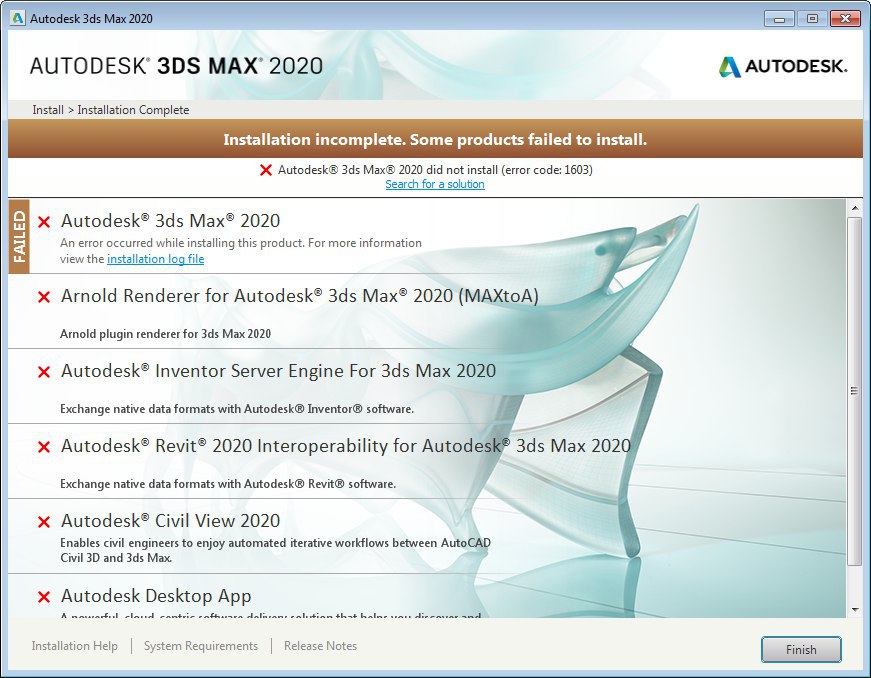Click red X beside Autodesk Desktop App
Image resolution: width=871 pixels, height=678 pixels.
[44, 597]
